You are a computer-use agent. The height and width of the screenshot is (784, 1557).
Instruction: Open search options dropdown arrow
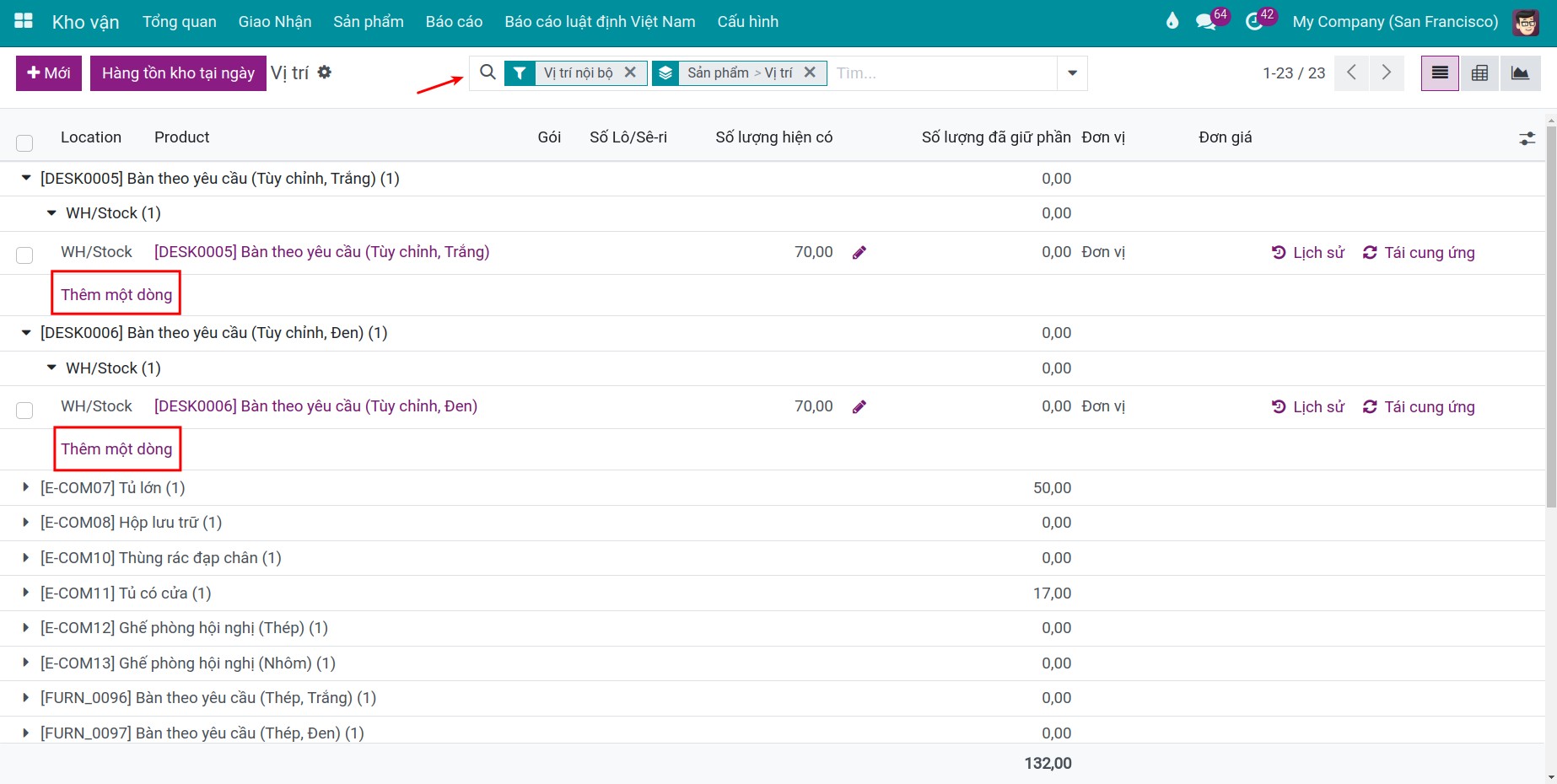pos(1072,73)
